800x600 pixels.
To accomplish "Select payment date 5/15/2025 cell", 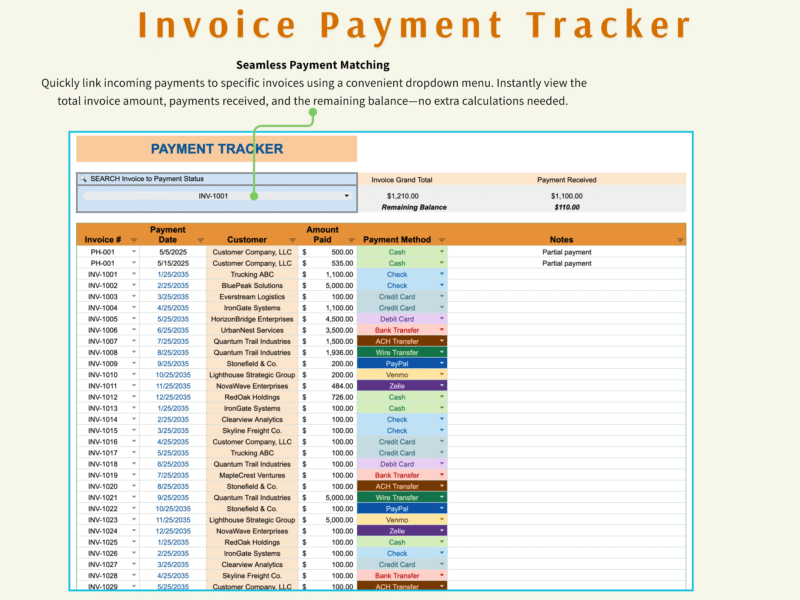I will point(173,263).
